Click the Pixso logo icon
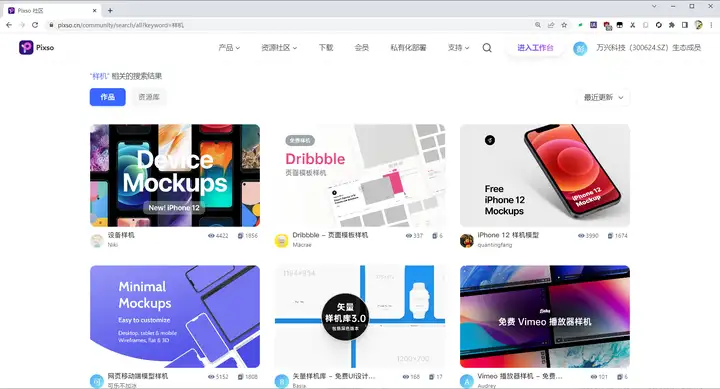 26,47
